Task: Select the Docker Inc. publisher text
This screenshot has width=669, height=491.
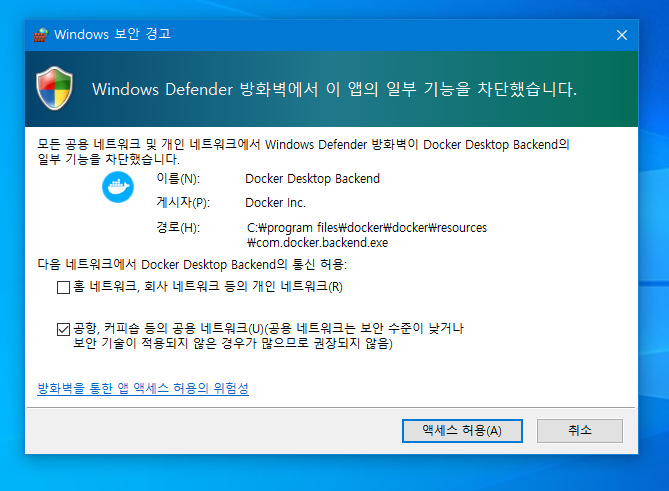Action: [275, 203]
